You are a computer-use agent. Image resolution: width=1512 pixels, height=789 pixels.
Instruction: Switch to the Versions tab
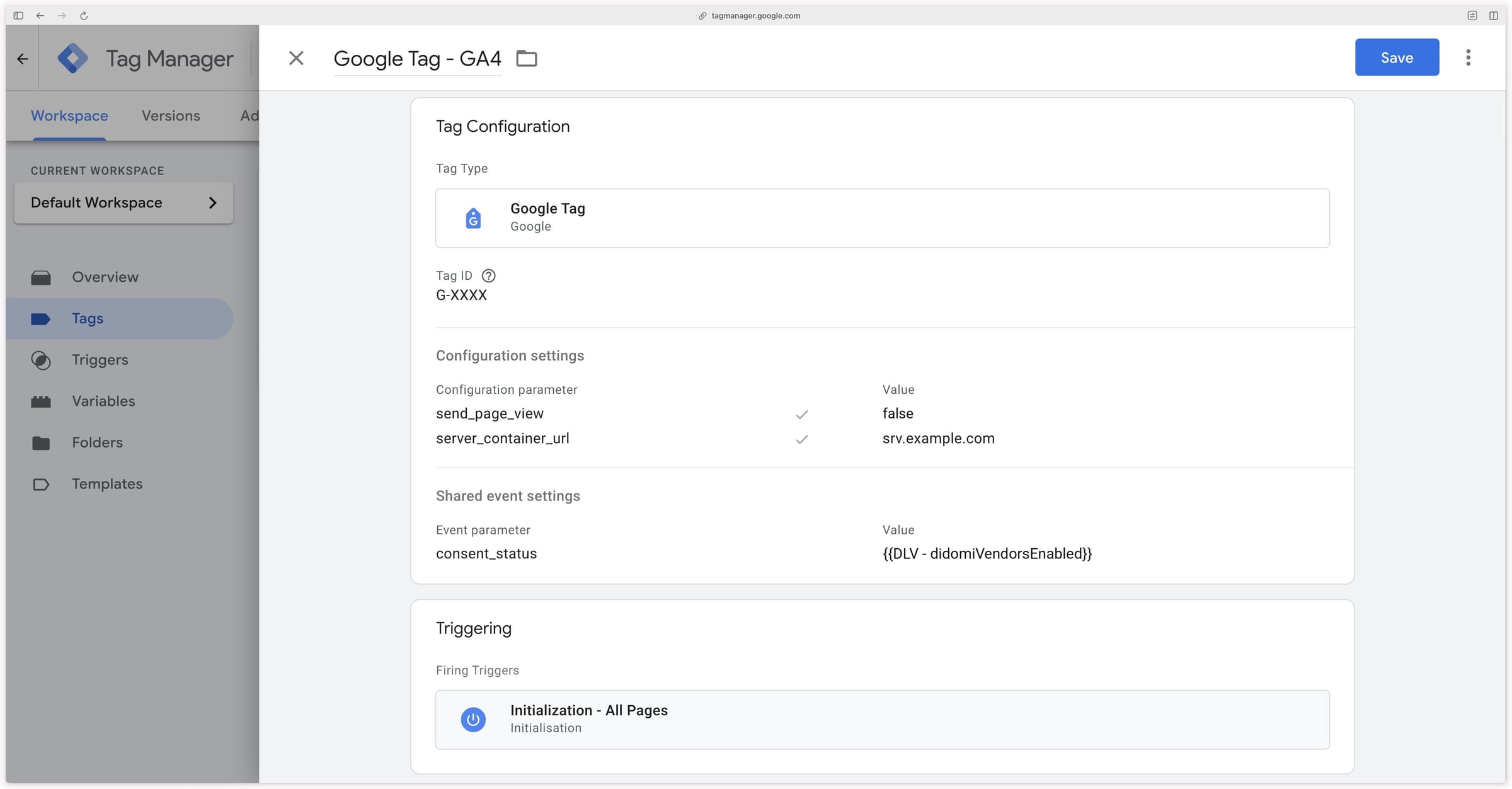pyautogui.click(x=171, y=115)
